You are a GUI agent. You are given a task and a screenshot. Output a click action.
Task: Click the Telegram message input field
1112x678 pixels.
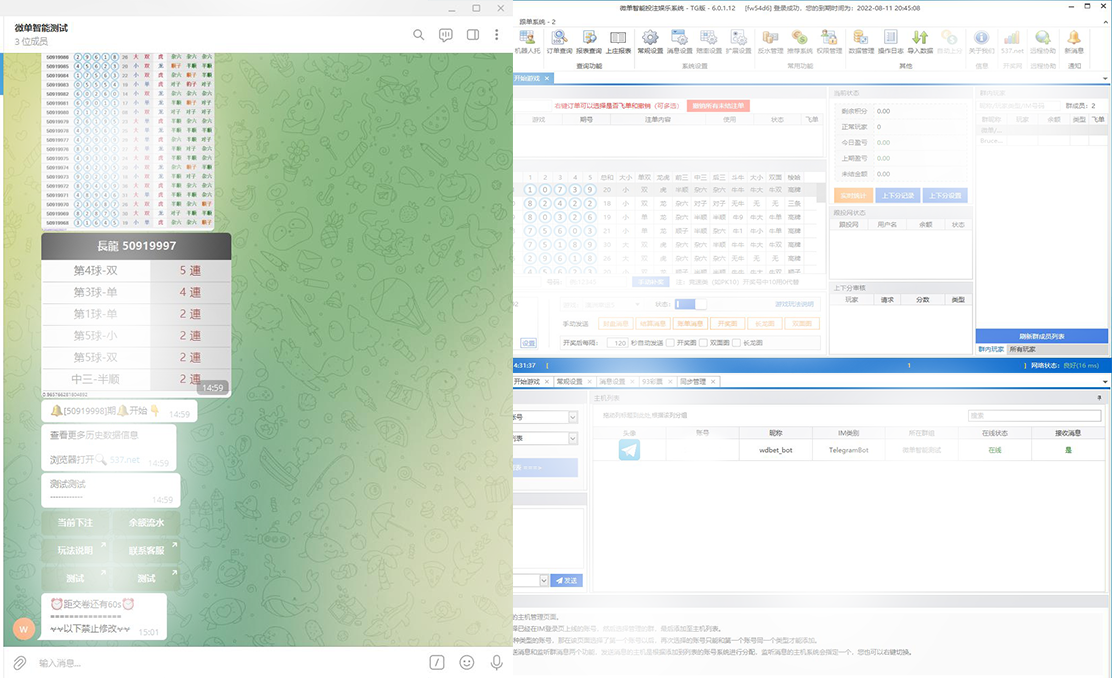pos(227,663)
